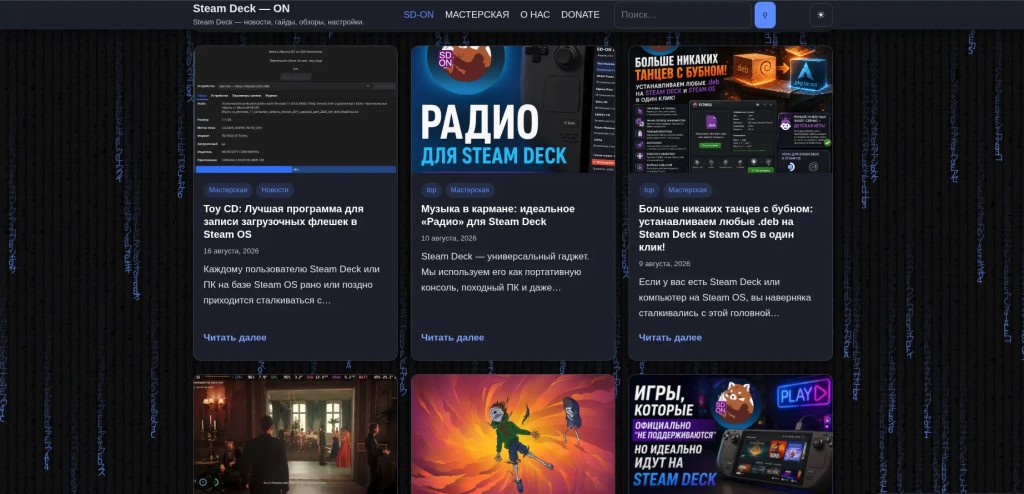Click Читать далее under the .deb article
The height and width of the screenshot is (494, 1024).
tap(670, 337)
